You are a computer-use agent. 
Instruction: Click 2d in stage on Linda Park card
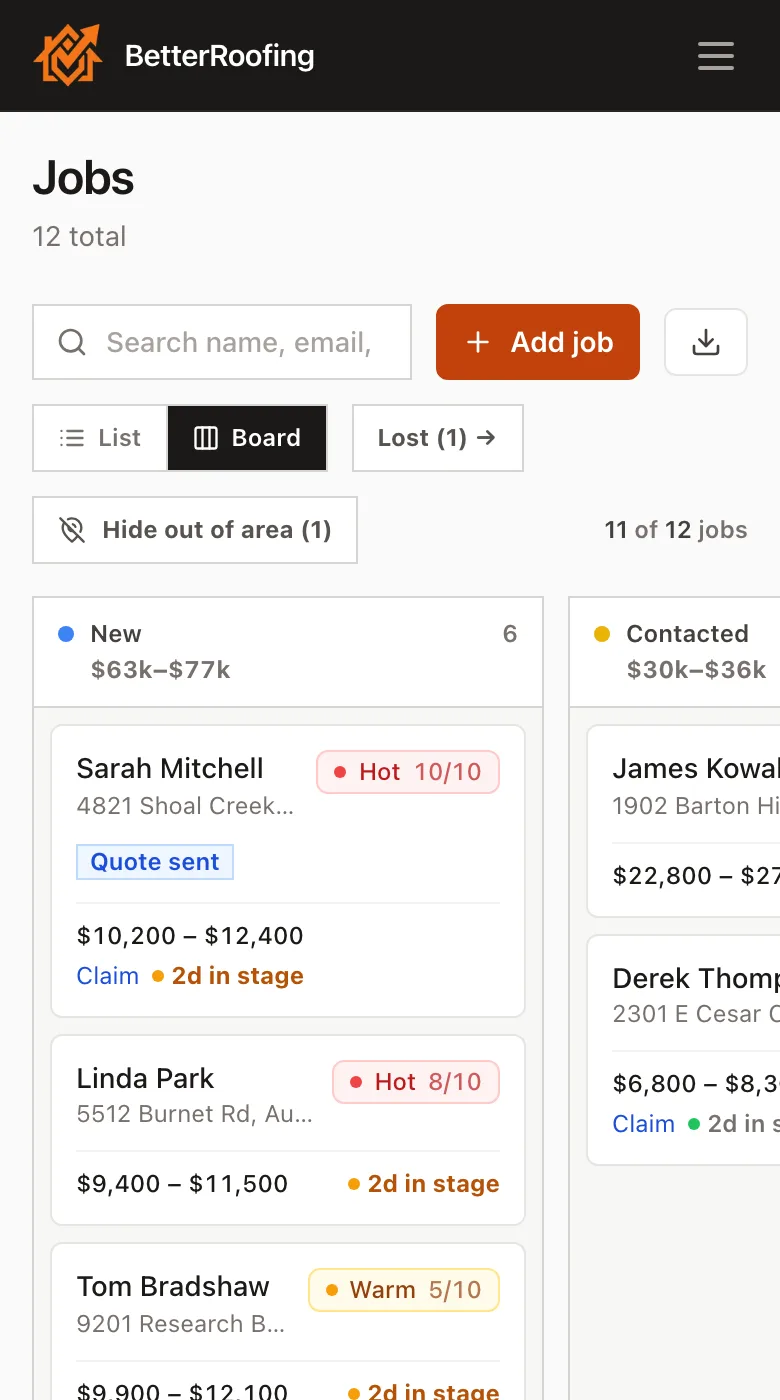[x=424, y=1184]
